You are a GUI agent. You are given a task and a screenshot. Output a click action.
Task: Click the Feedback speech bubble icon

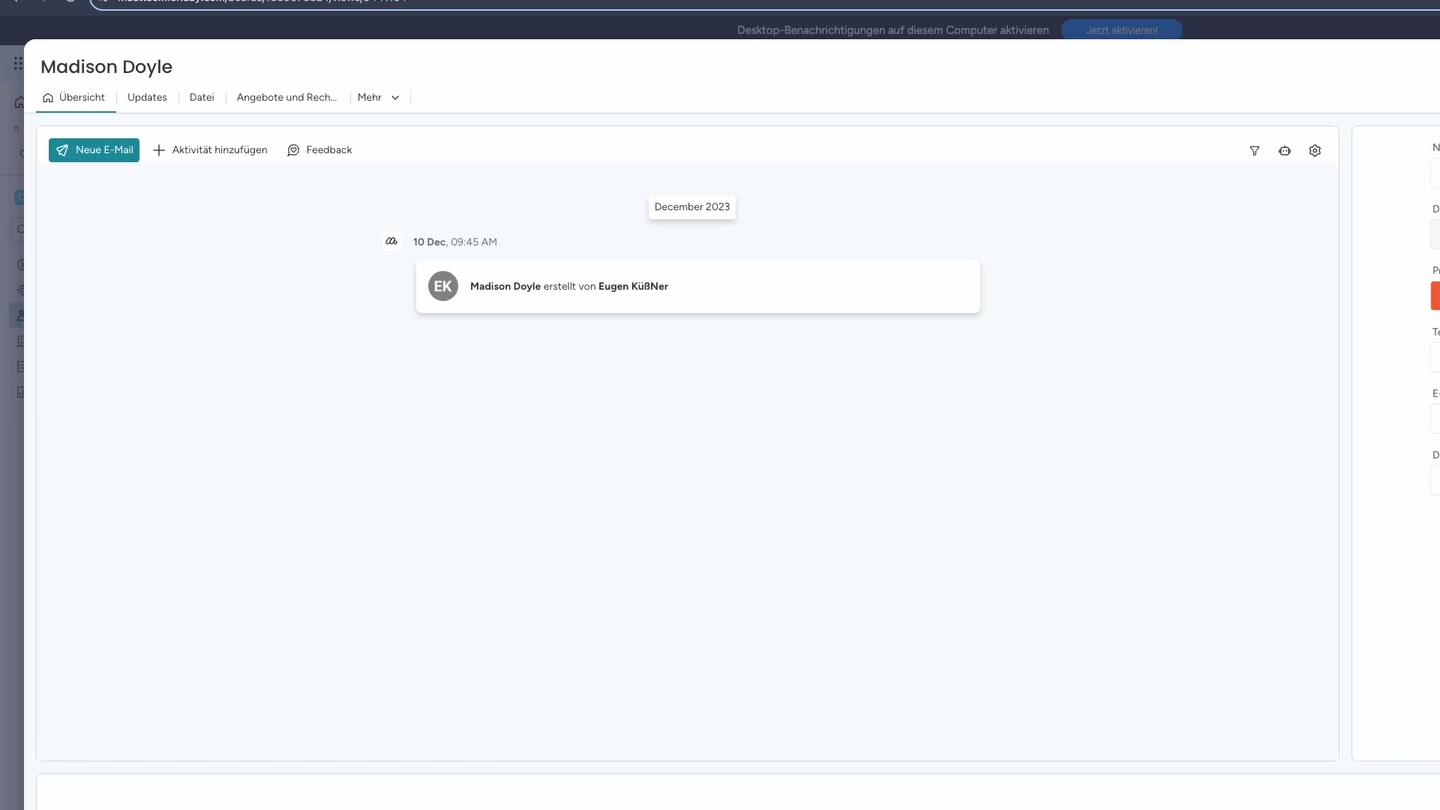point(292,149)
